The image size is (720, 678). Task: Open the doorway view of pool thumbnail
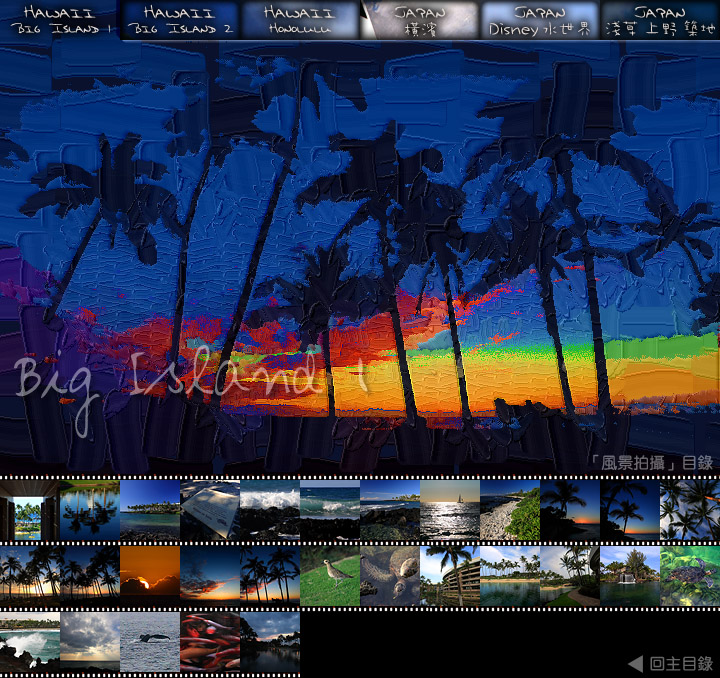[29, 510]
